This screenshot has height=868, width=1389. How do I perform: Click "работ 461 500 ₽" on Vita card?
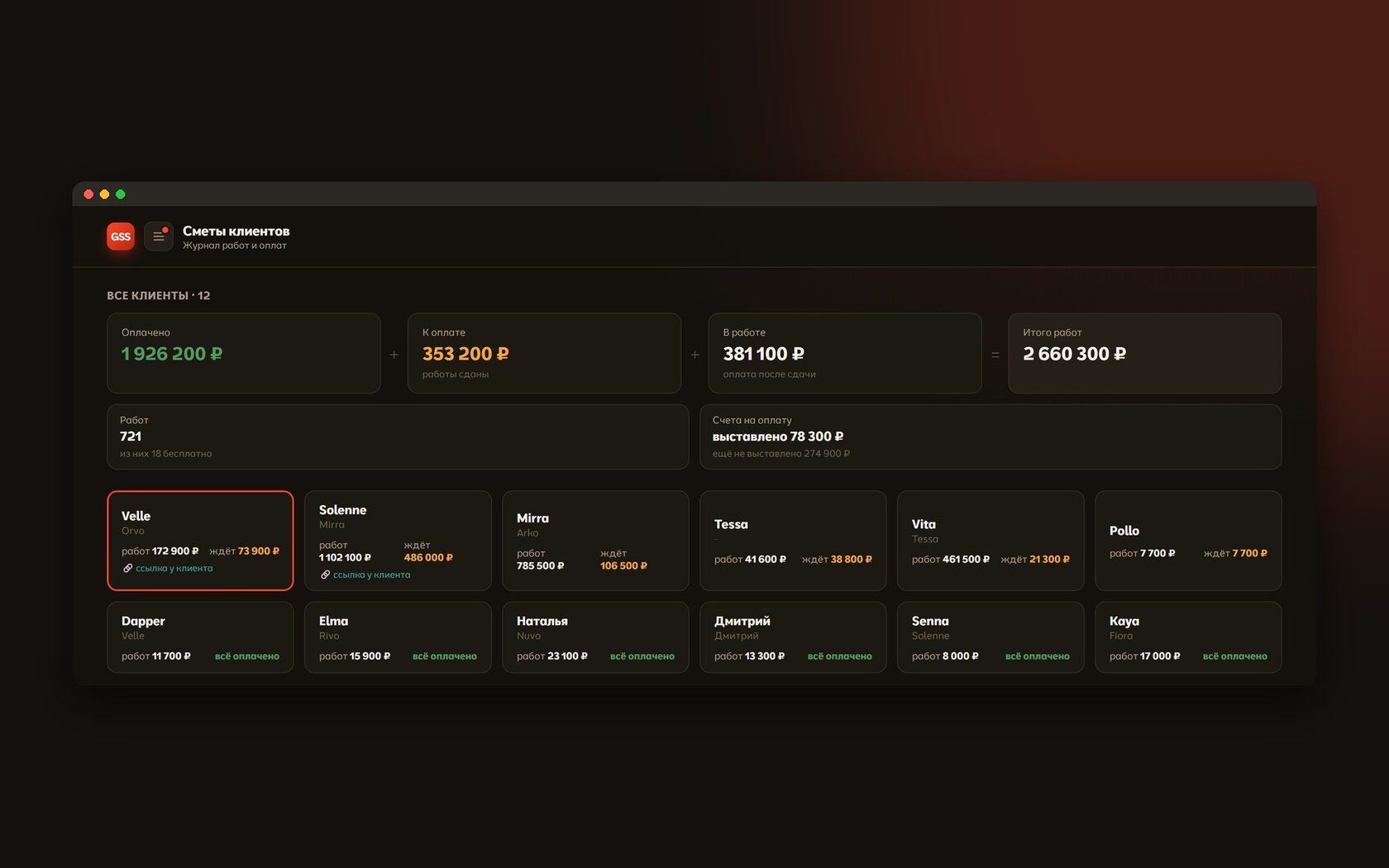(x=951, y=560)
